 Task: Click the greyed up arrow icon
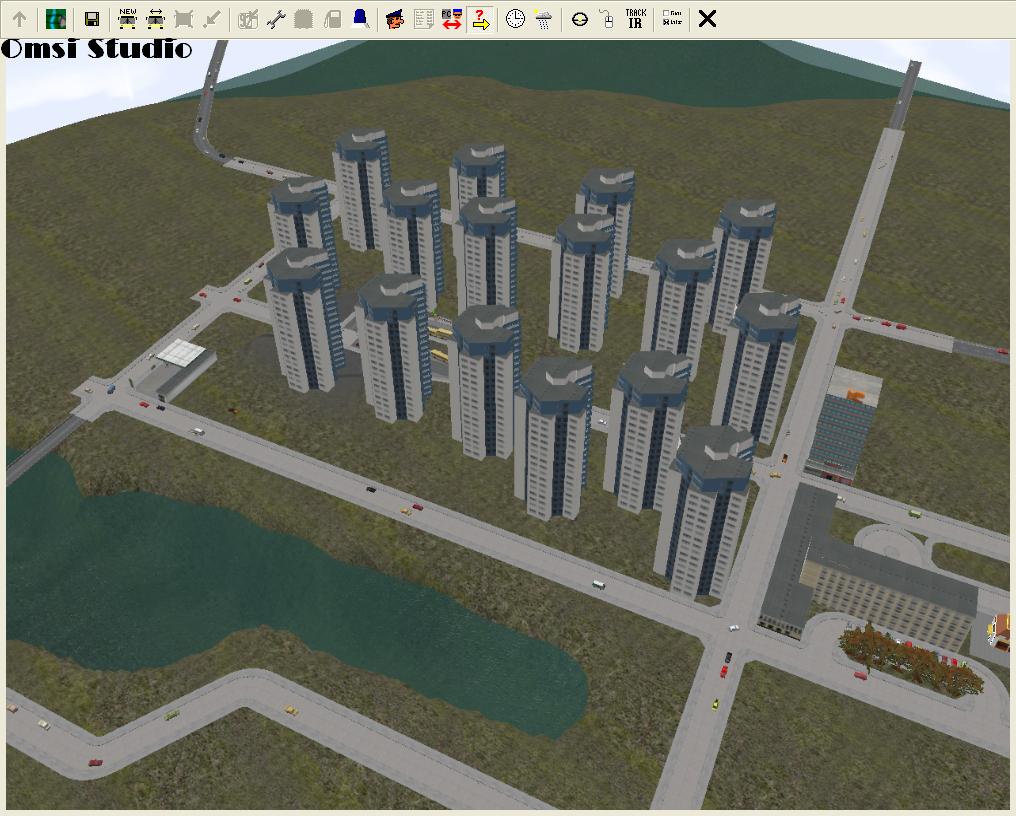tap(20, 19)
